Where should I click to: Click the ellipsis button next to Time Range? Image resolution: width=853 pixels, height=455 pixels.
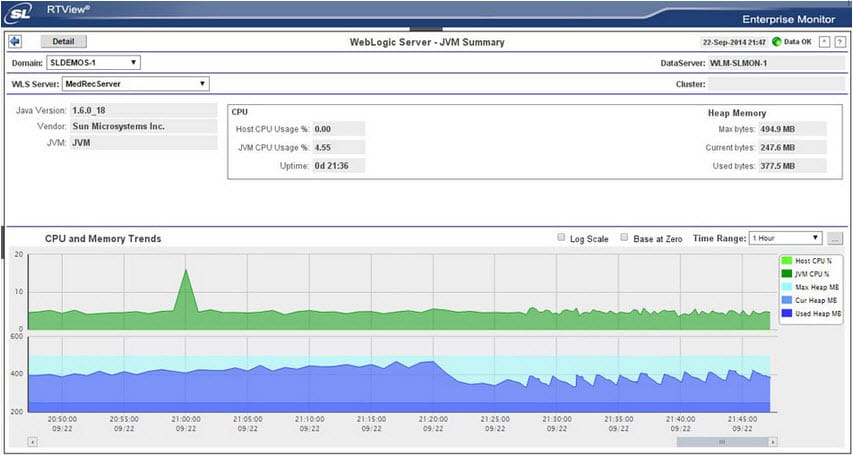coord(835,238)
